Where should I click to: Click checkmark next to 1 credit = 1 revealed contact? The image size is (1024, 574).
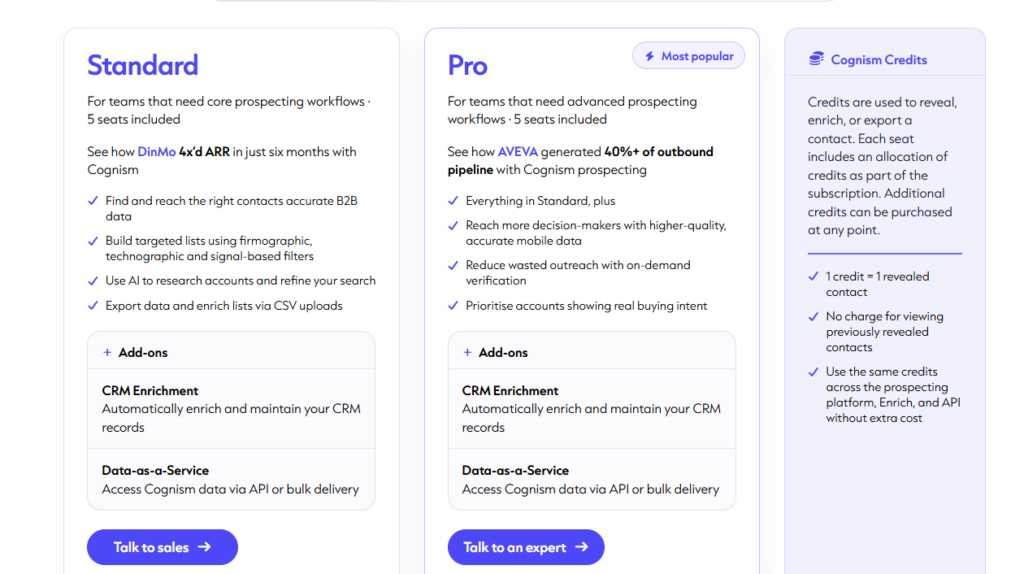tap(813, 276)
